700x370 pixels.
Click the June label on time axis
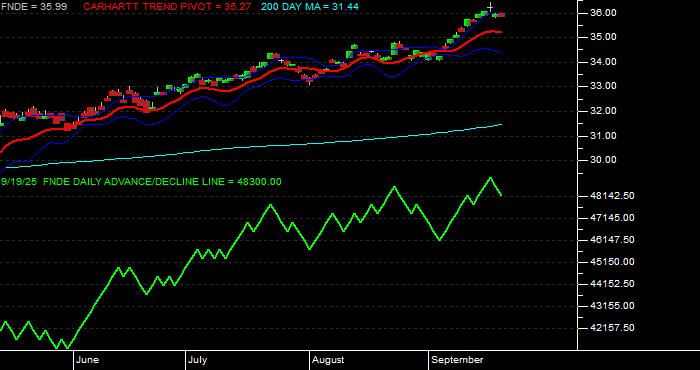[x=88, y=360]
